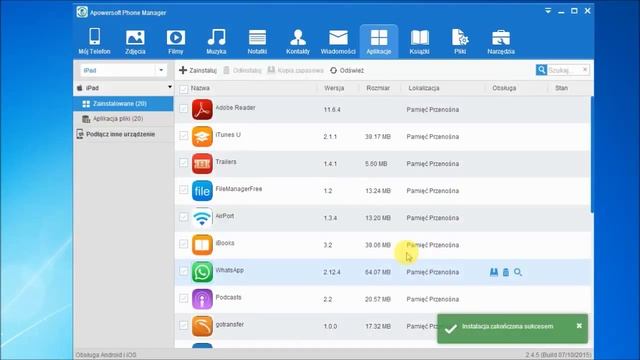Click the search magnifier icon
Image resolution: width=640 pixels, height=360 pixels.
pyautogui.click(x=541, y=70)
